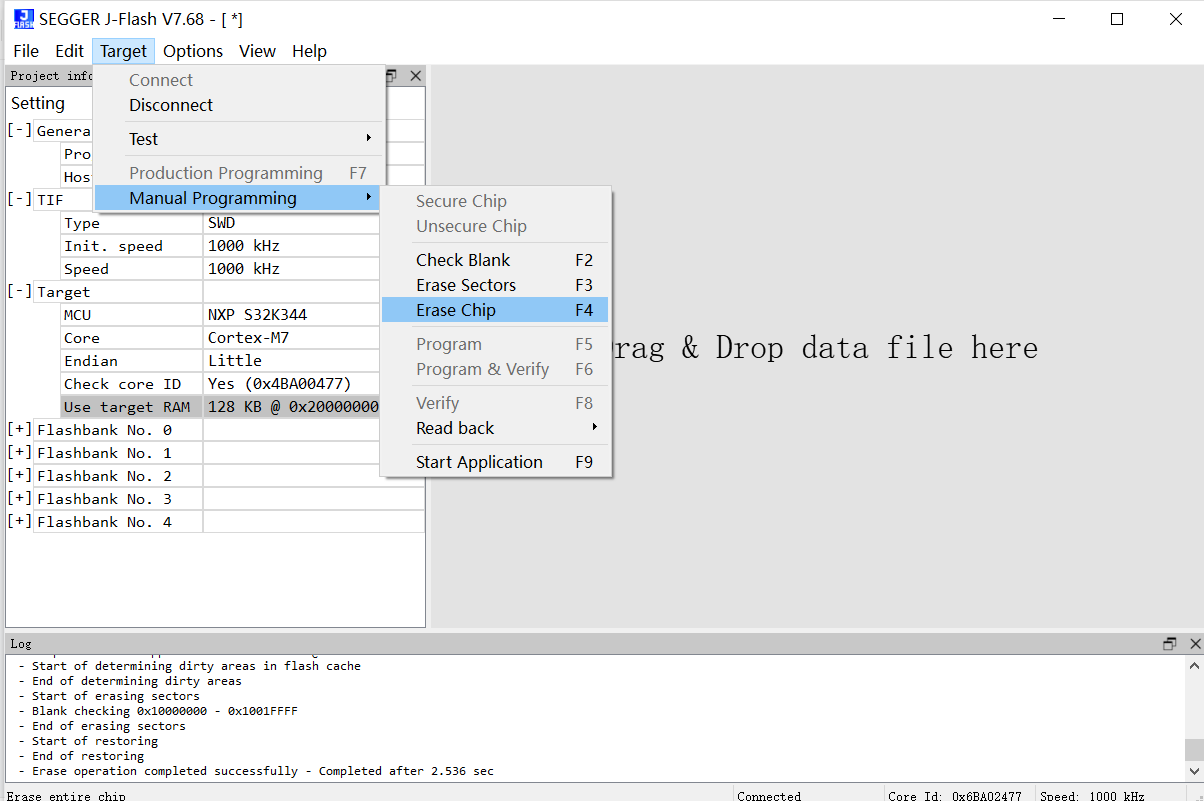Select the Use target RAM settings row
Screen dimensions: 1204x801
coord(131,406)
